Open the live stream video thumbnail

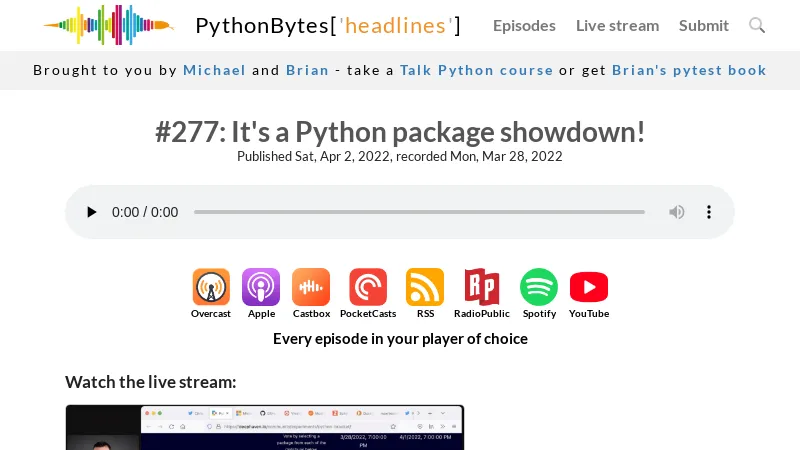click(x=265, y=428)
